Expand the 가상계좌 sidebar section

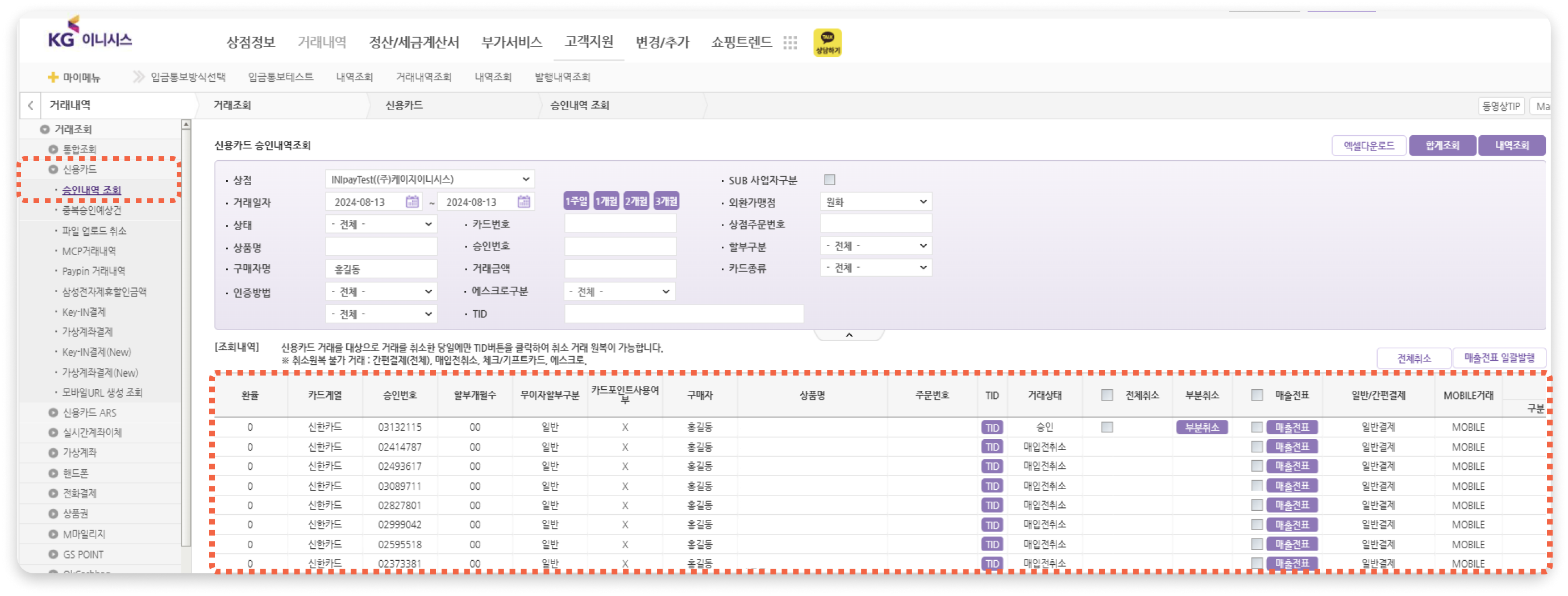[53, 452]
